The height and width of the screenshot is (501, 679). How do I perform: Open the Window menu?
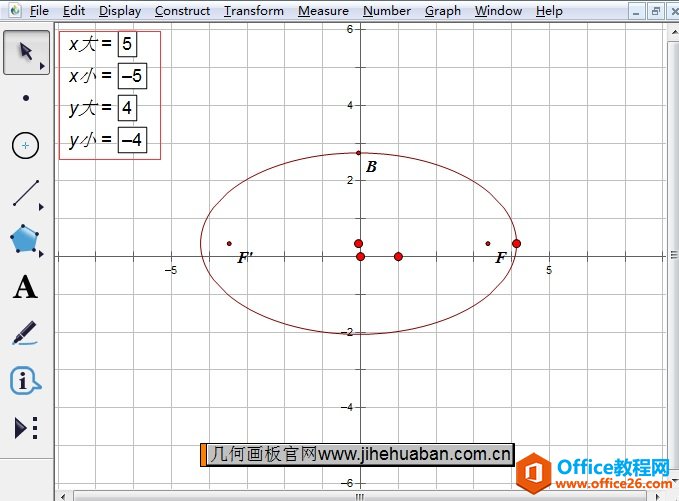click(x=498, y=11)
